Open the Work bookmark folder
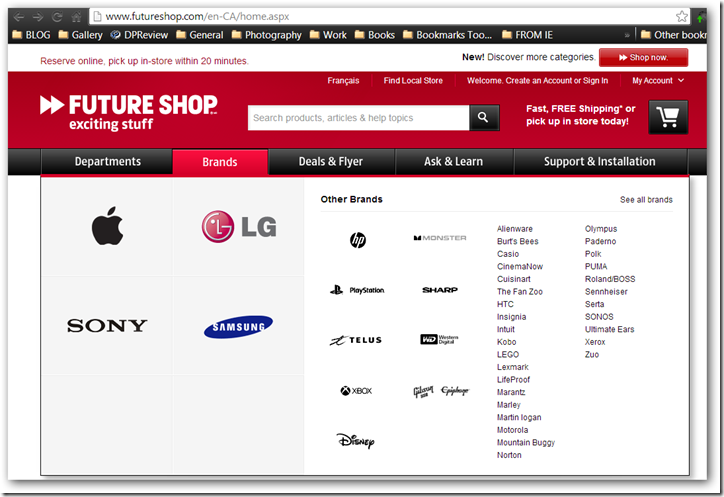The height and width of the screenshot is (497, 724). (328, 35)
